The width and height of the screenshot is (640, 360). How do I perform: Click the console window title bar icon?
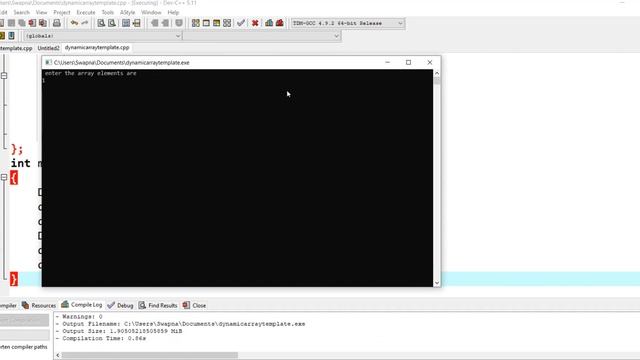pos(48,62)
